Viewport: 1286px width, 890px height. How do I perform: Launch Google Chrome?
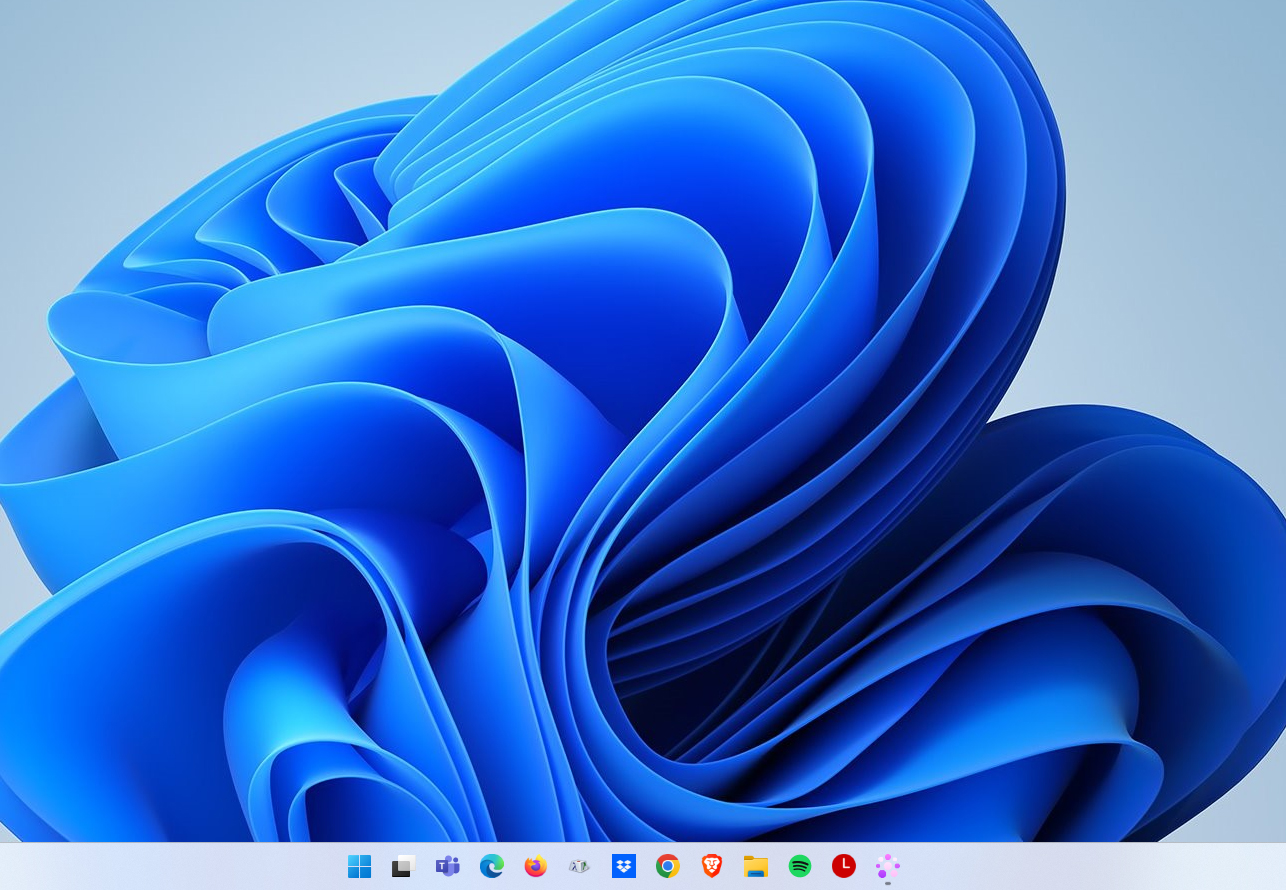667,866
